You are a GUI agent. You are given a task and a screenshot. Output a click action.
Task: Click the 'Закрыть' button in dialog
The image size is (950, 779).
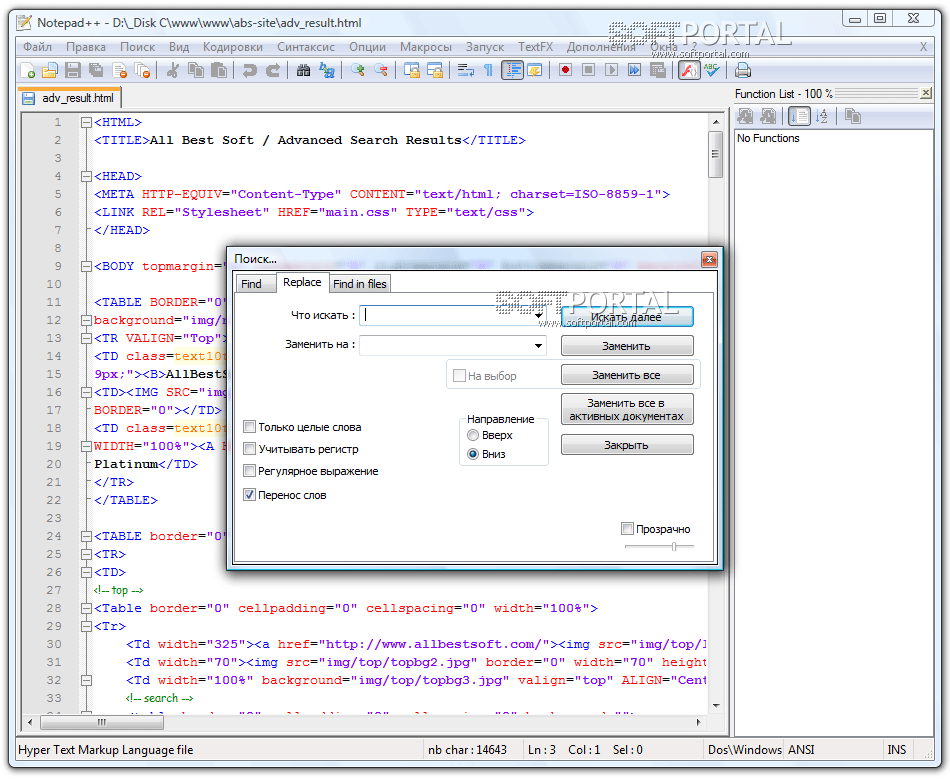[626, 445]
